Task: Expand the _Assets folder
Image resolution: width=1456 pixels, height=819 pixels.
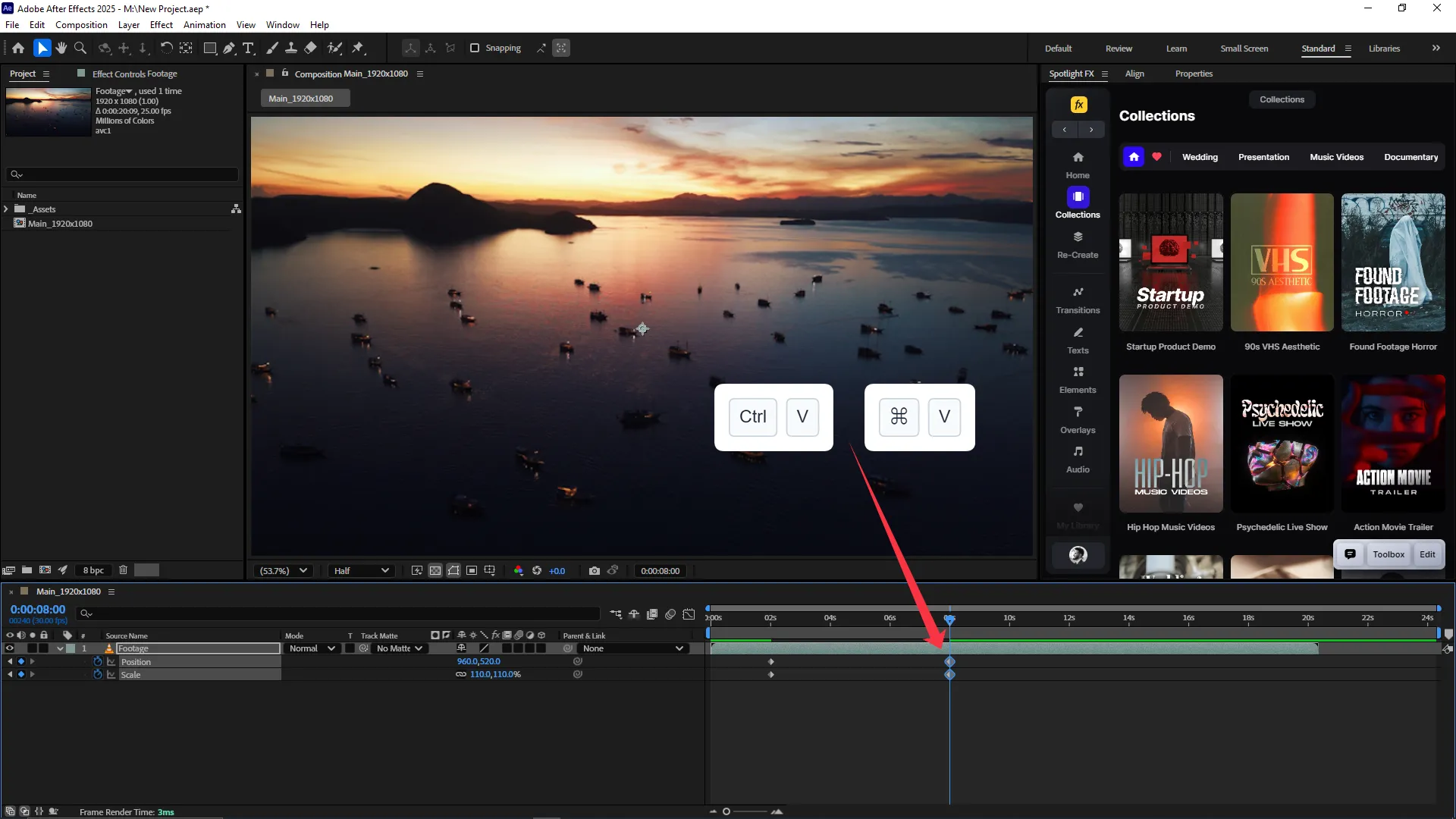Action: [x=7, y=209]
